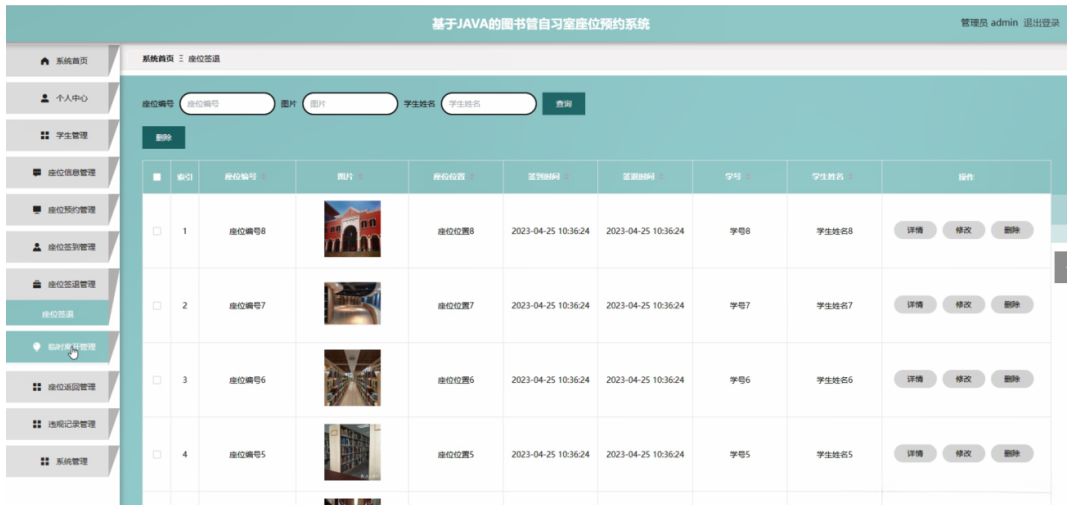The width and height of the screenshot is (1070, 505).
Task: Sort table using 学生姓名 column arrows
Action: tap(851, 177)
